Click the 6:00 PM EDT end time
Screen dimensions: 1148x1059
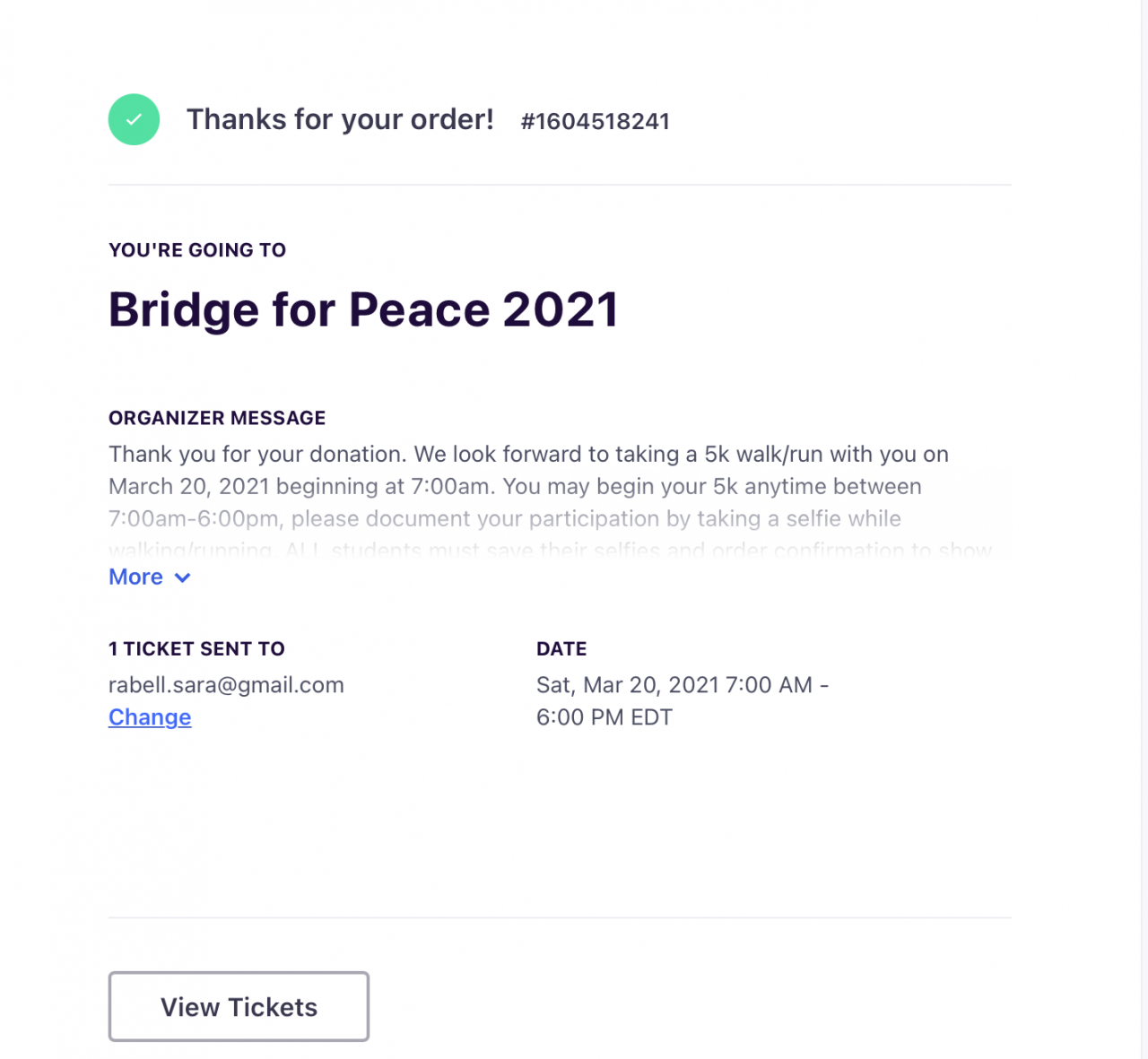point(604,717)
